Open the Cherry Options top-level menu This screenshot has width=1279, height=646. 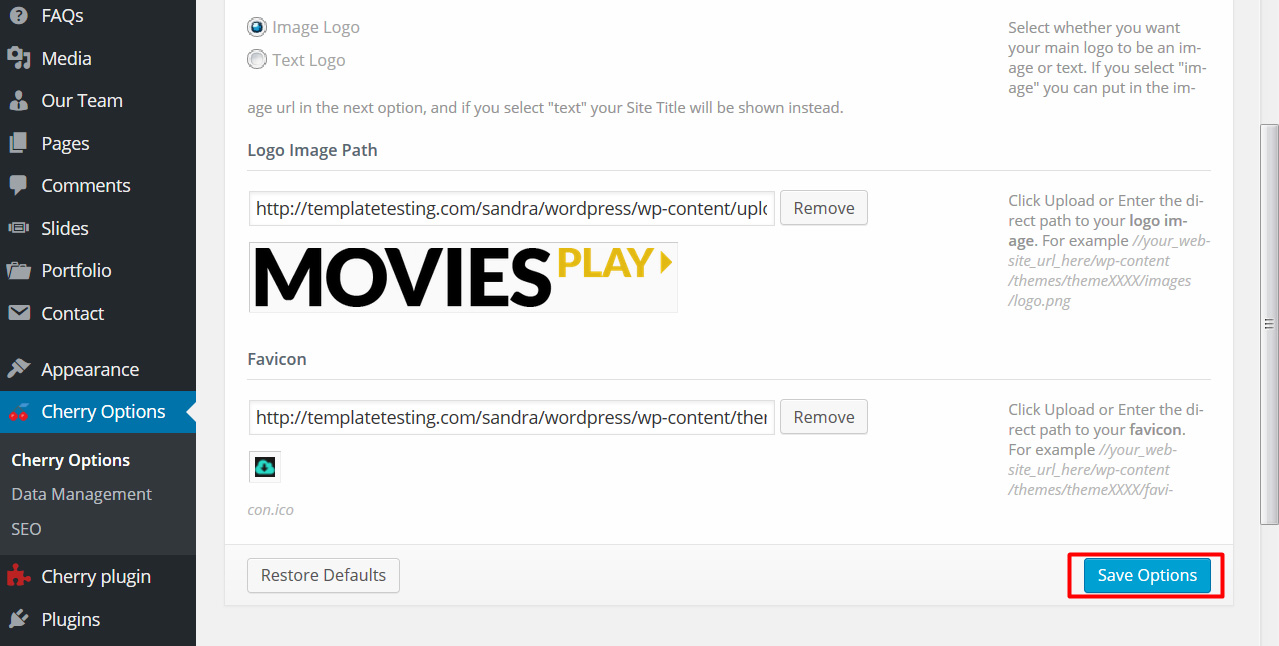(x=98, y=411)
